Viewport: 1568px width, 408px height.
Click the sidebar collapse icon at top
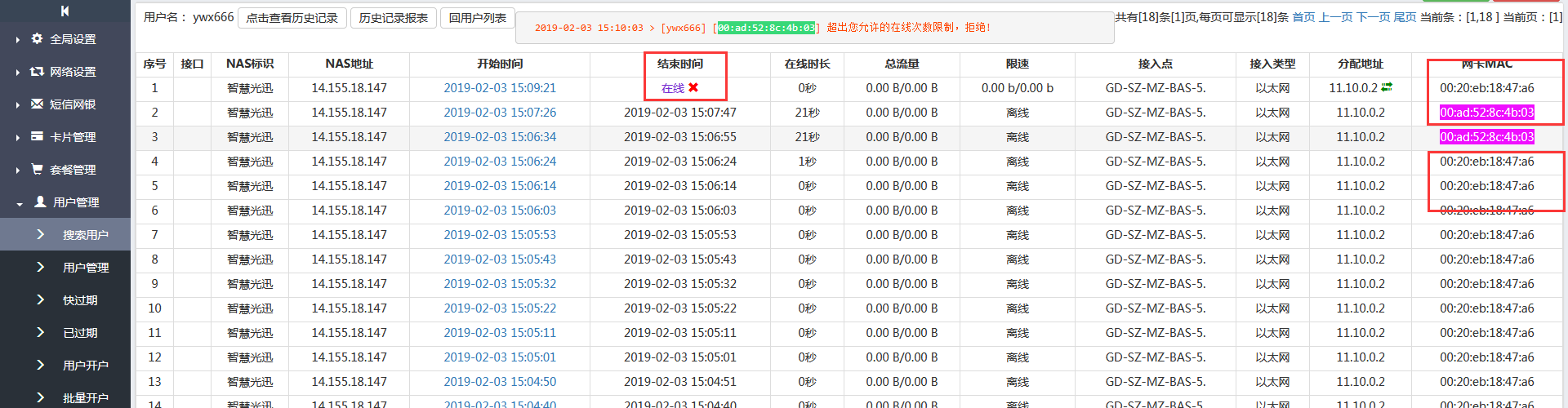click(65, 11)
